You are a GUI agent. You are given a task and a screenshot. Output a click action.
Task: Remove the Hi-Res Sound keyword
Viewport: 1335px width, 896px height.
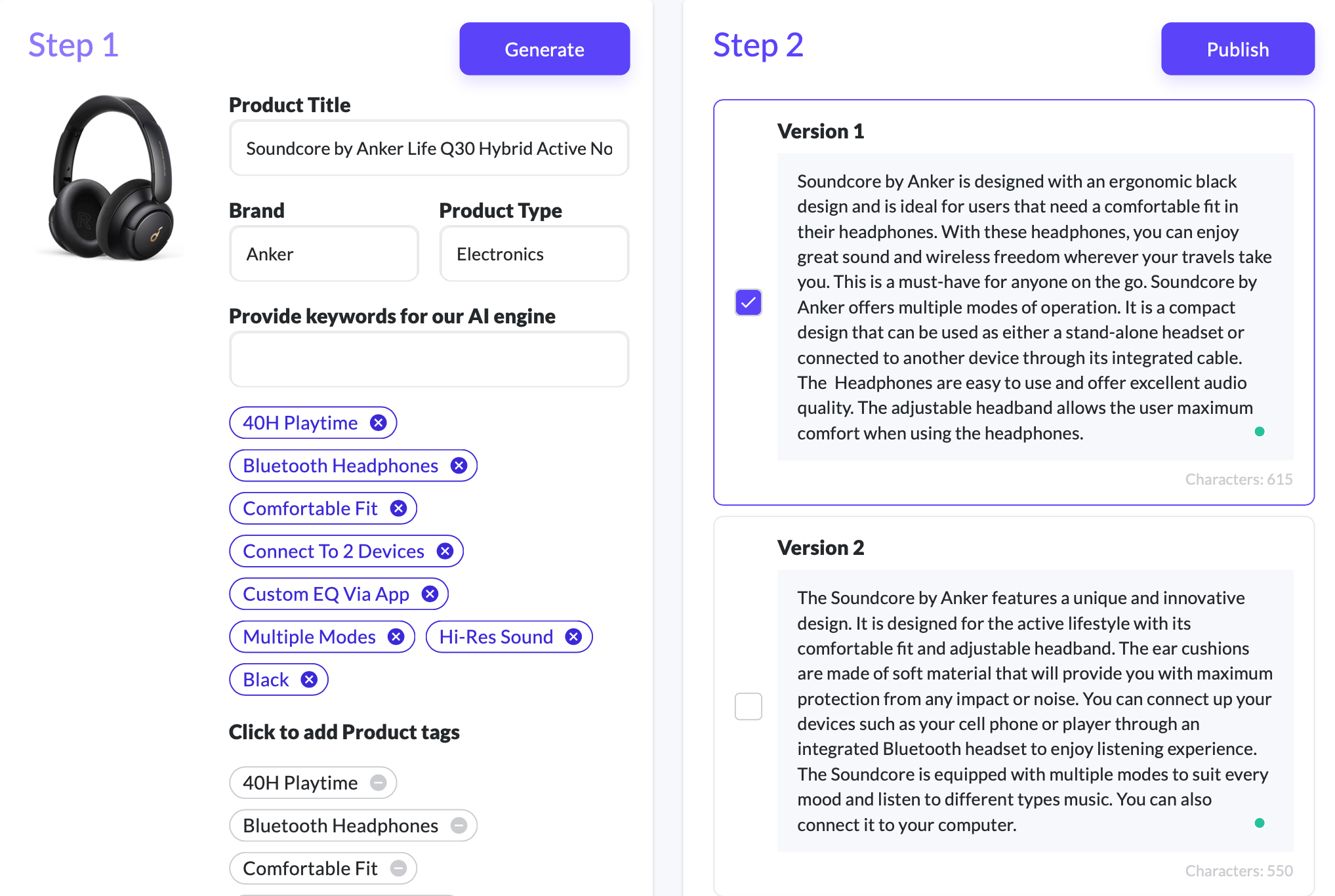[x=574, y=637]
